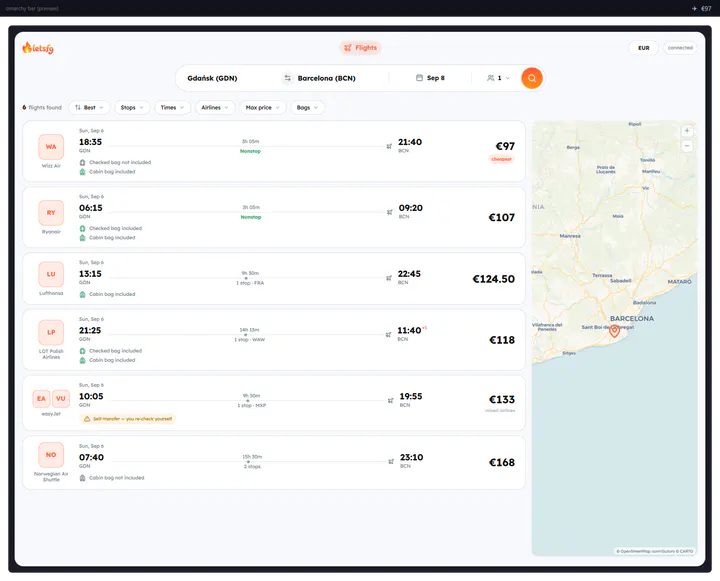This screenshot has width=720, height=581.
Task: Edit the Barcelona (BCN) destination field
Action: tap(326, 78)
